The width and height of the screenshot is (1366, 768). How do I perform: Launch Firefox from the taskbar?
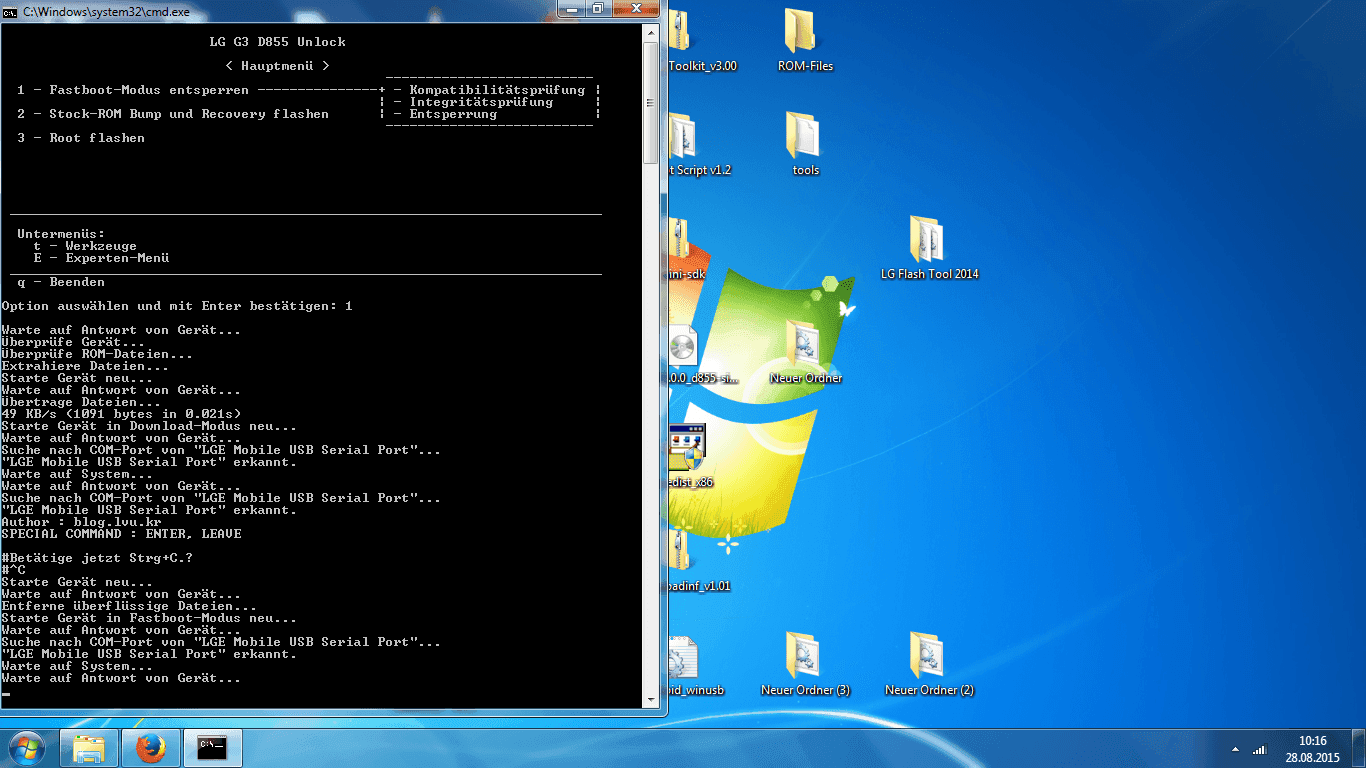[x=151, y=748]
